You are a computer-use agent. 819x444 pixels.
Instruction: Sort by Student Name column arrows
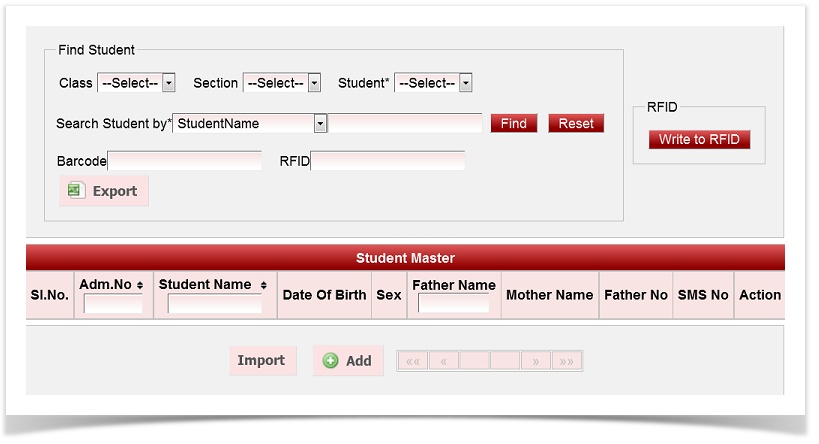click(x=264, y=285)
